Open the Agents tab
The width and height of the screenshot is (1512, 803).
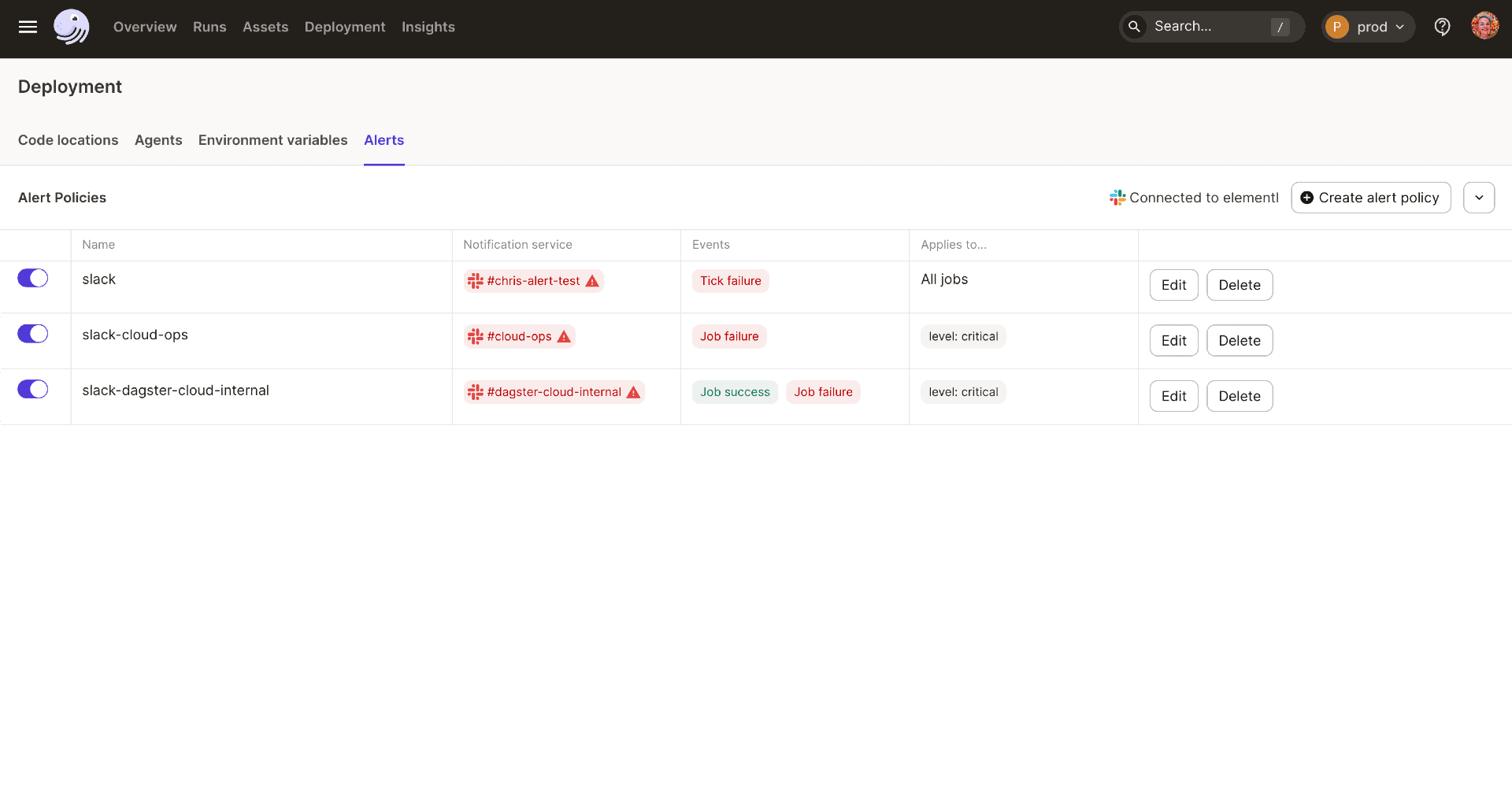[157, 140]
